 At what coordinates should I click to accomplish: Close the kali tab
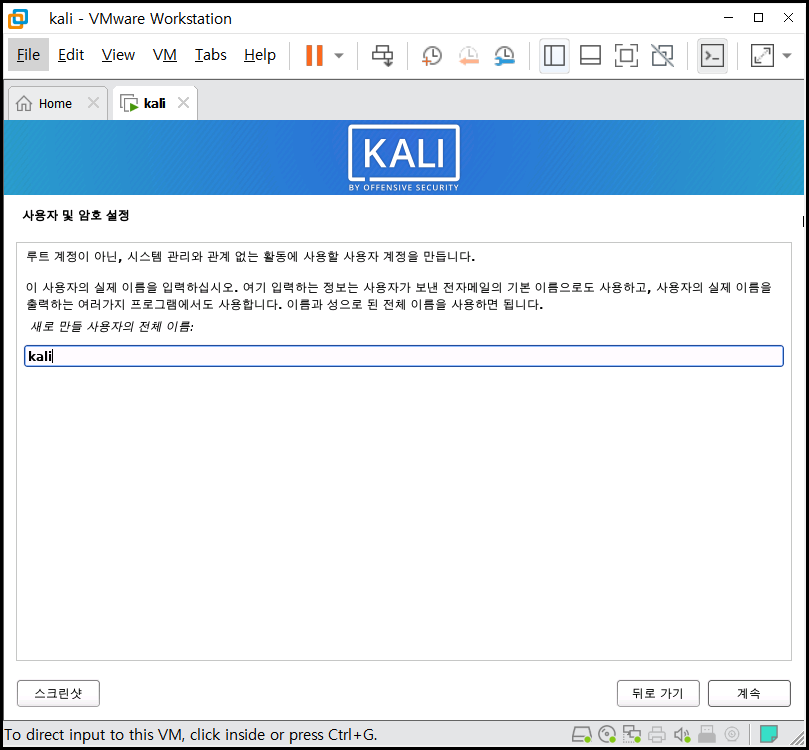[x=184, y=103]
